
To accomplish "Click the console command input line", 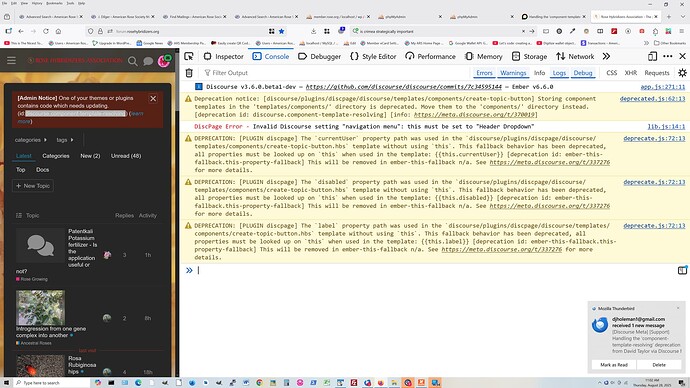I will click(x=436, y=270).
